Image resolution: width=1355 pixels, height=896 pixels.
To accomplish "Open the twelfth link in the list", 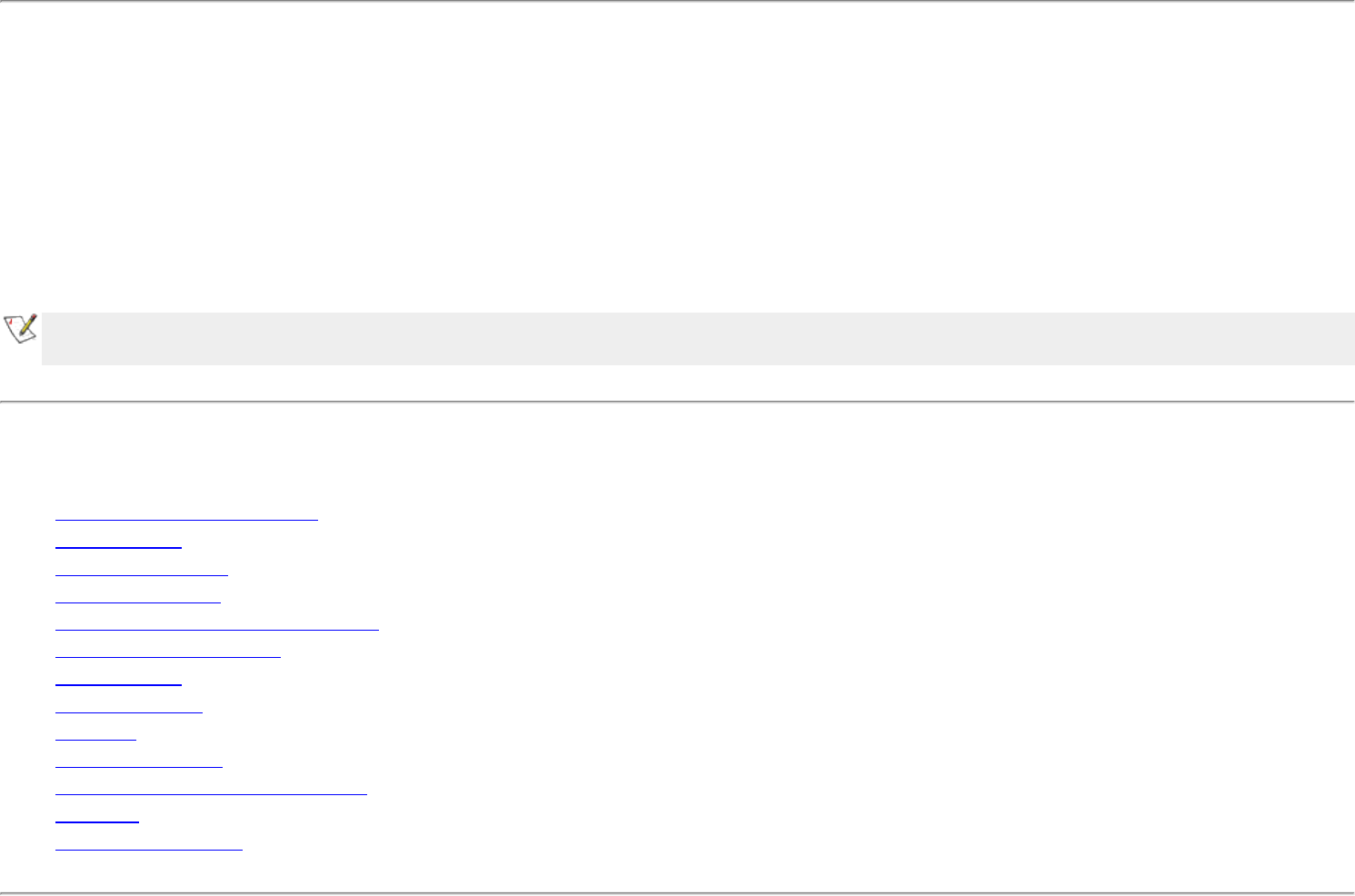I will 97,818.
